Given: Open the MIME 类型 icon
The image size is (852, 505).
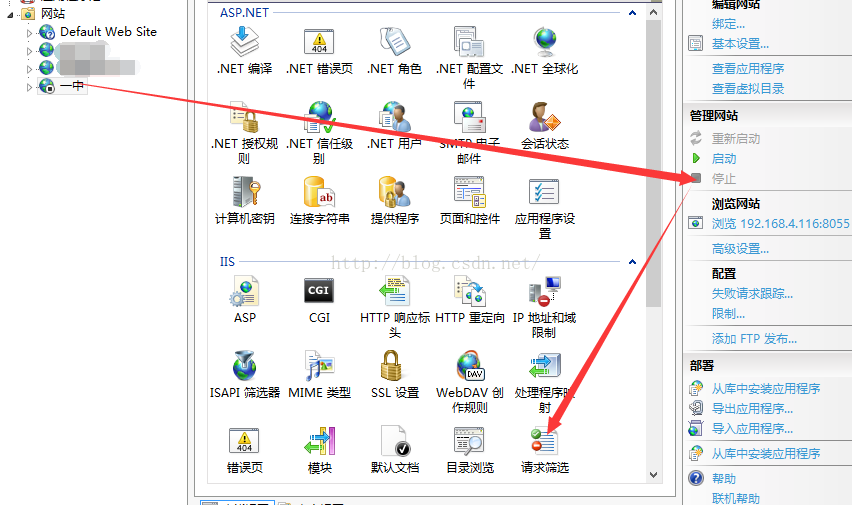Looking at the screenshot, I should pyautogui.click(x=319, y=366).
